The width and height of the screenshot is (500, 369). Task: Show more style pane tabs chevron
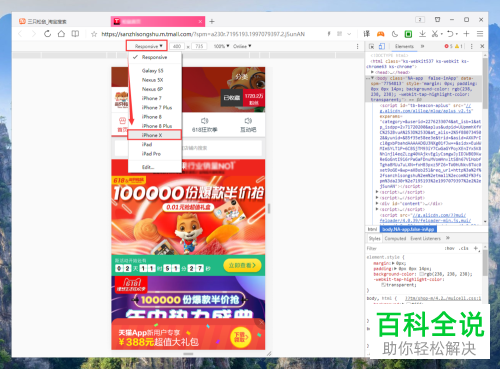(x=448, y=238)
